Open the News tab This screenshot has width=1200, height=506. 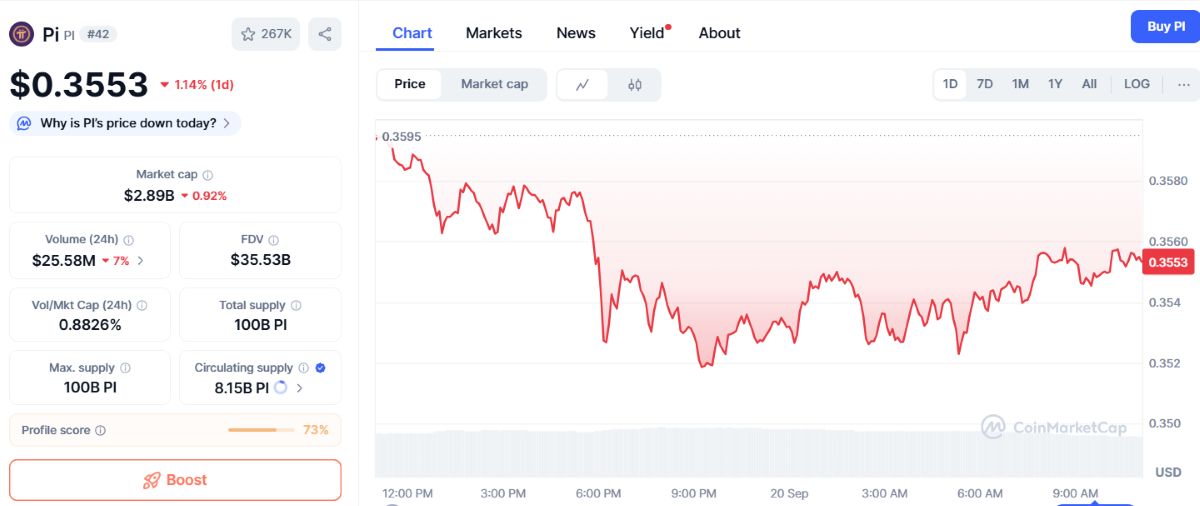[576, 33]
